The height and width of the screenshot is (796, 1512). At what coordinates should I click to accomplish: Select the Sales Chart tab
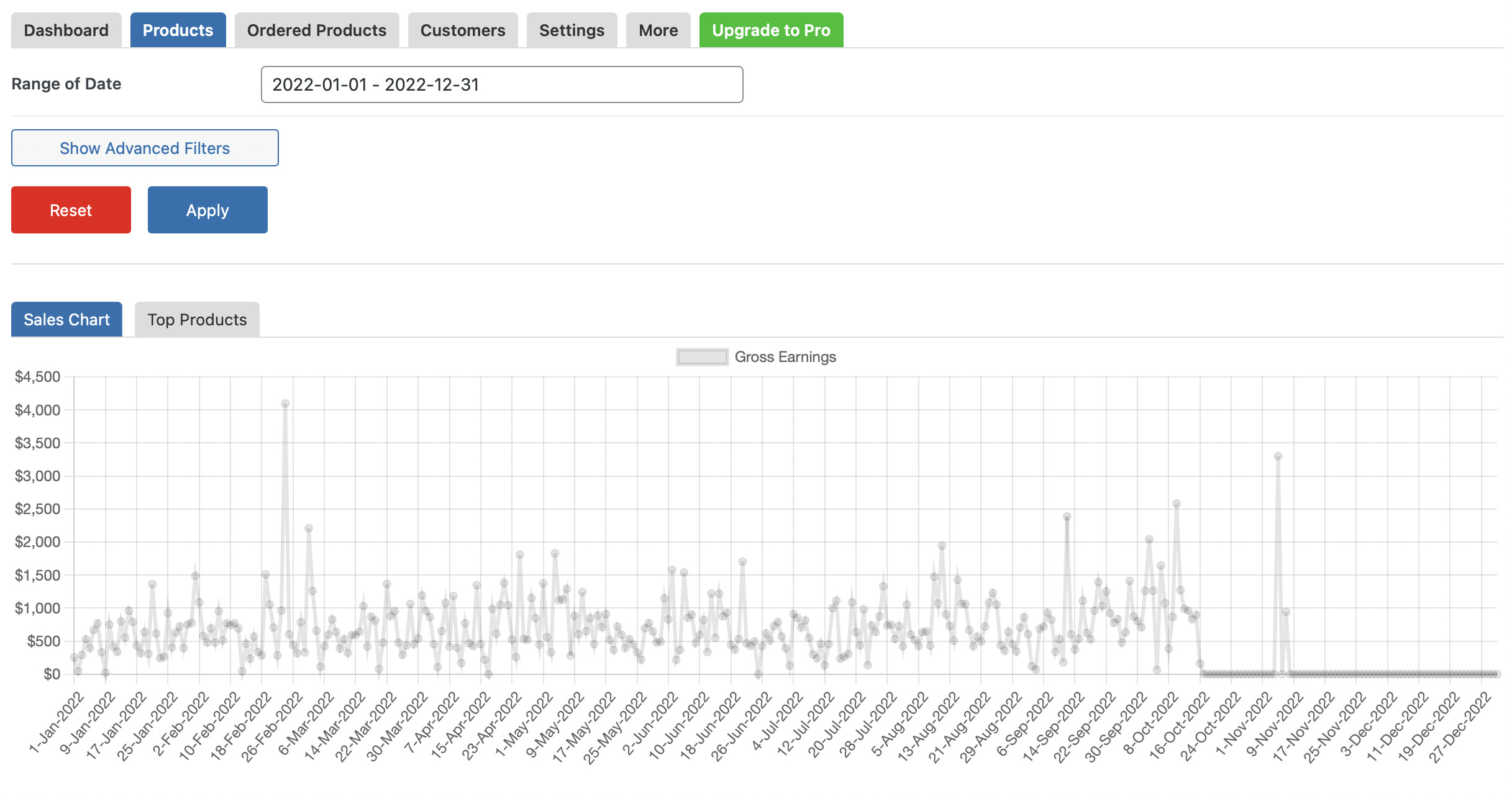(x=66, y=320)
